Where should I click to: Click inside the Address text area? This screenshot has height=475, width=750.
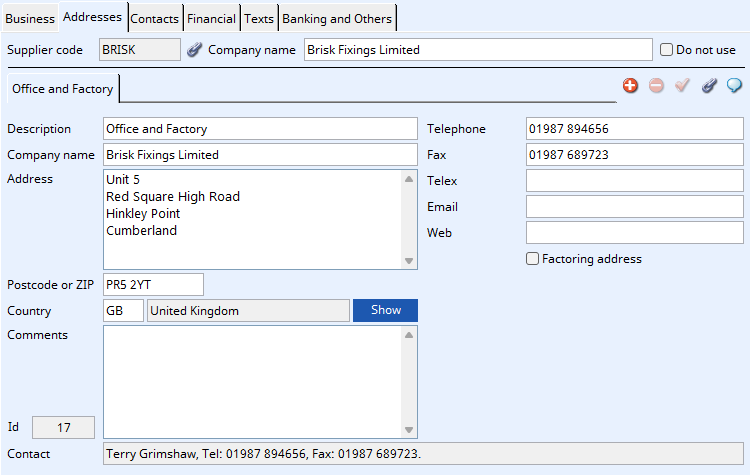click(x=253, y=220)
